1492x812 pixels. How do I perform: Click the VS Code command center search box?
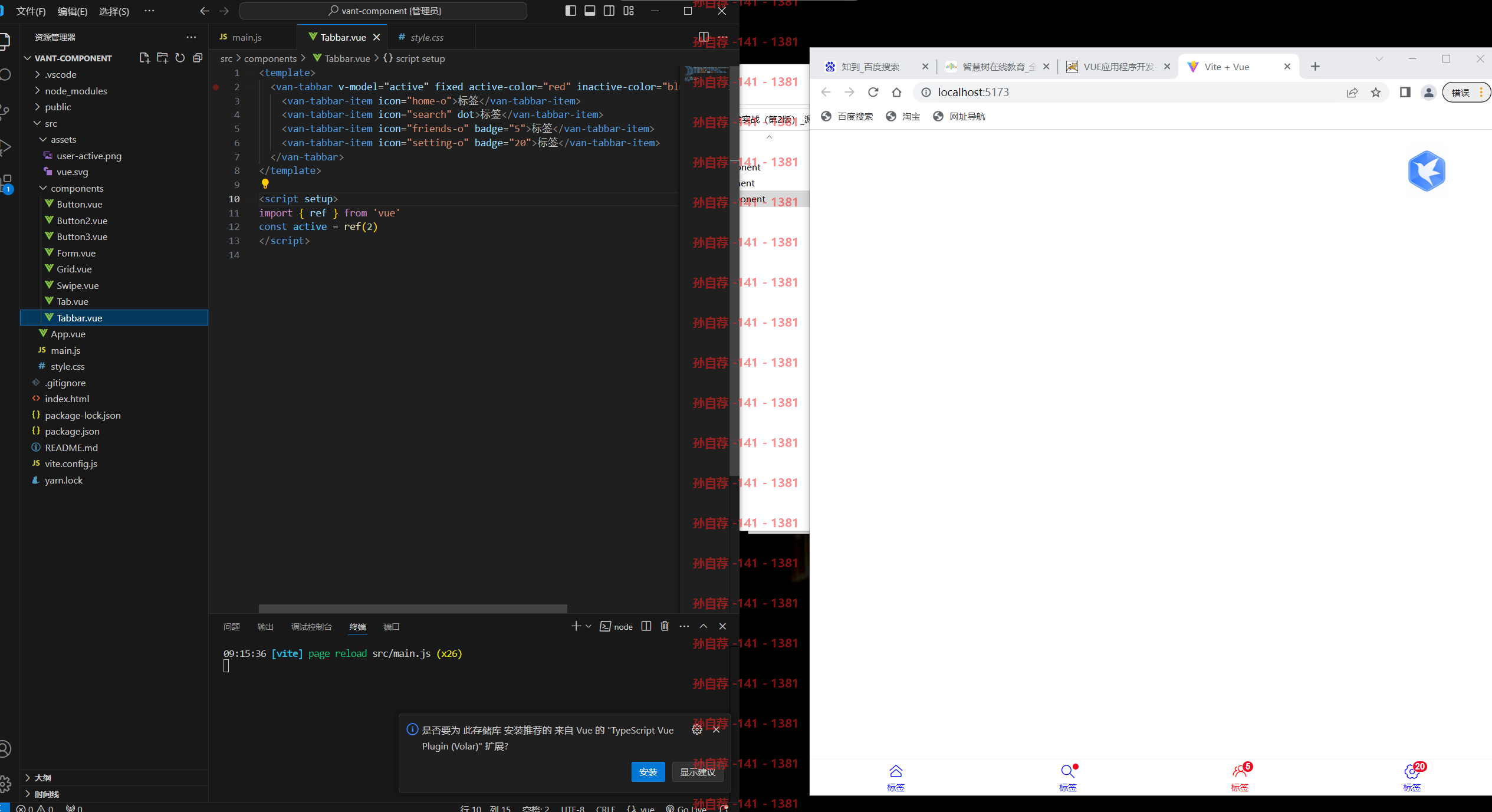coord(383,11)
